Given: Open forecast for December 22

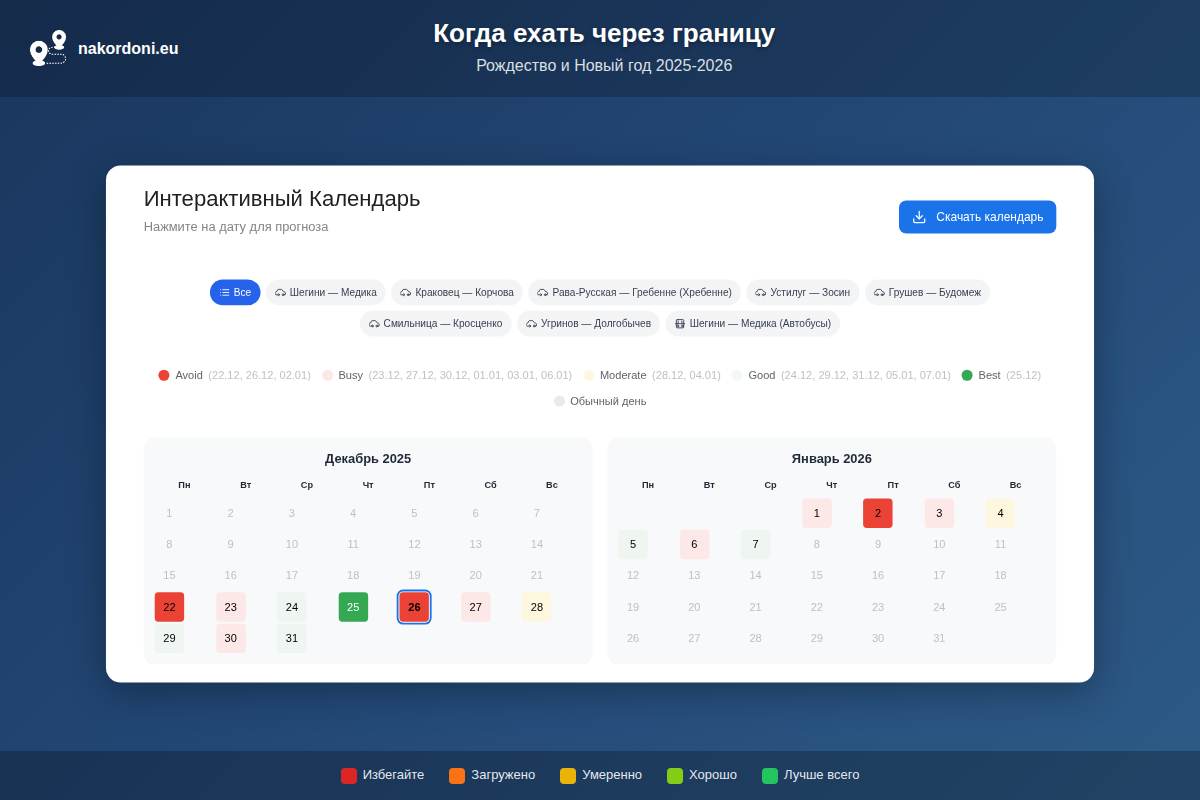Looking at the screenshot, I should tap(169, 607).
